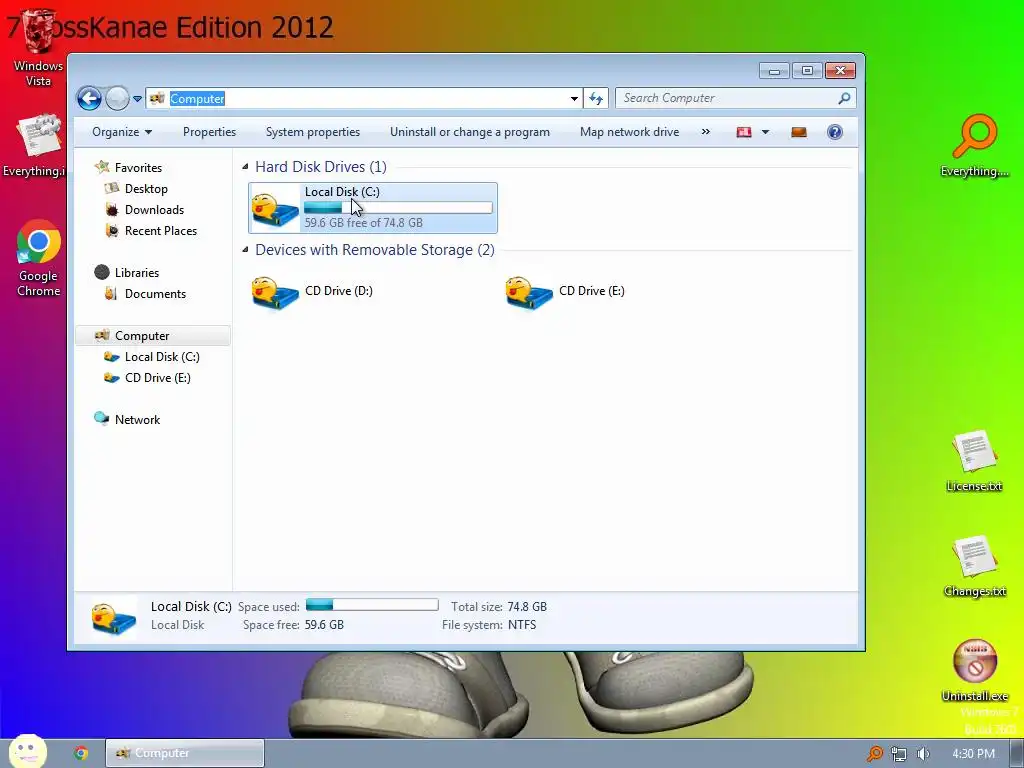Open the view options dropdown arrow

click(765, 133)
